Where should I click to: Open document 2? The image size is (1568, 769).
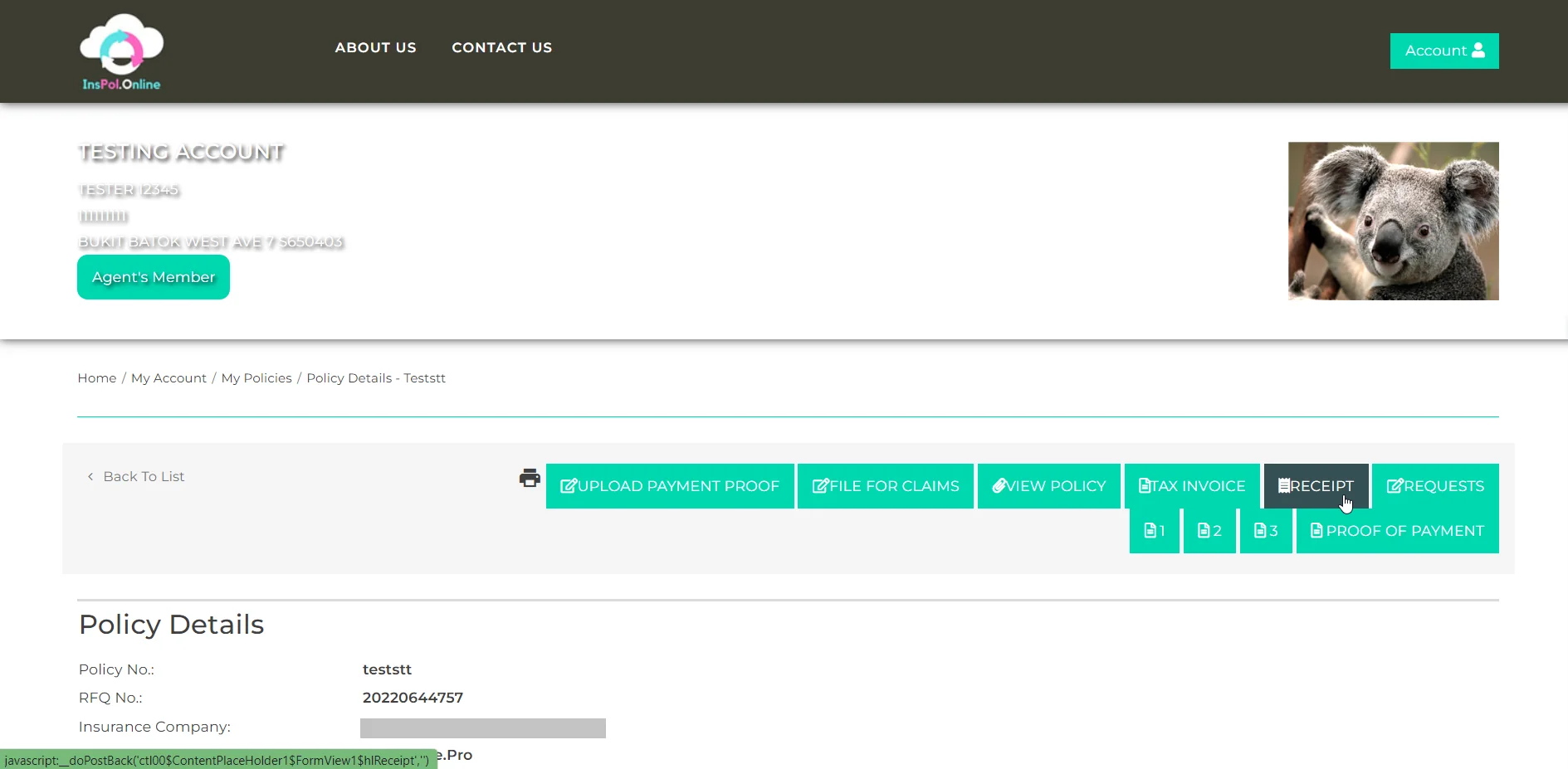click(1209, 531)
